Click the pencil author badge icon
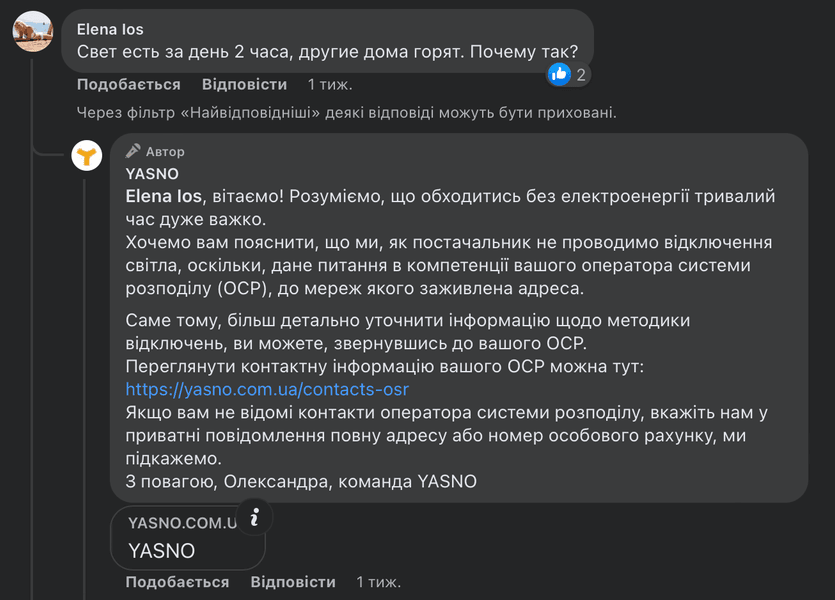The width and height of the screenshot is (835, 600). click(x=133, y=151)
